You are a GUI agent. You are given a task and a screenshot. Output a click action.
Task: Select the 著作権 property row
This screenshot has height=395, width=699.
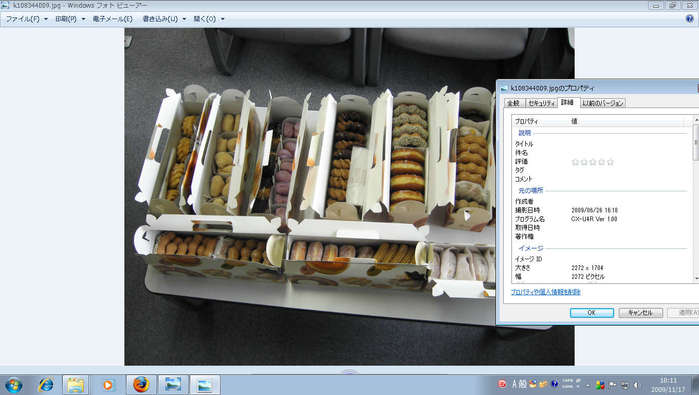click(602, 236)
